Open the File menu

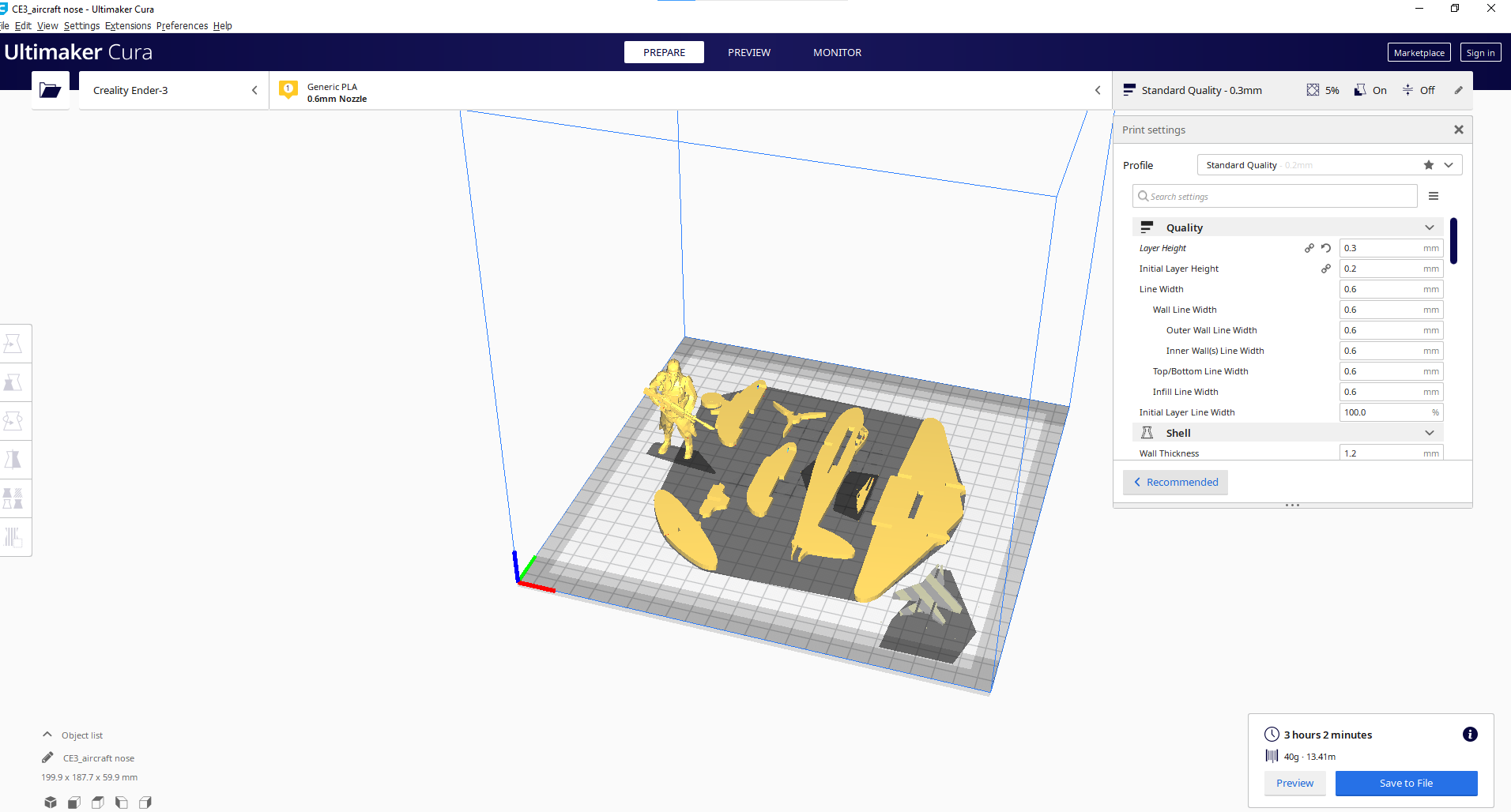[x=5, y=25]
